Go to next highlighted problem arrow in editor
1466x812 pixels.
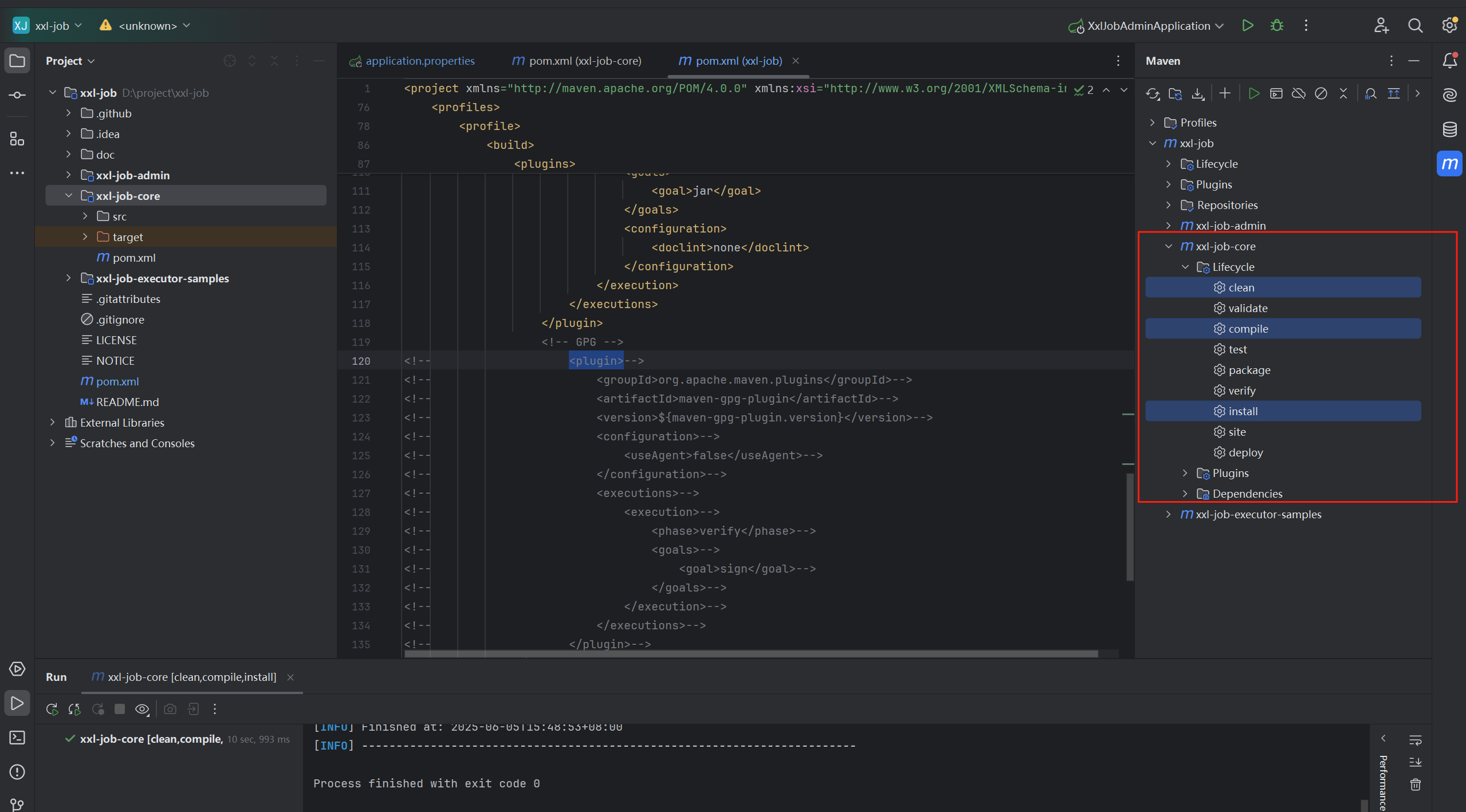1124,90
